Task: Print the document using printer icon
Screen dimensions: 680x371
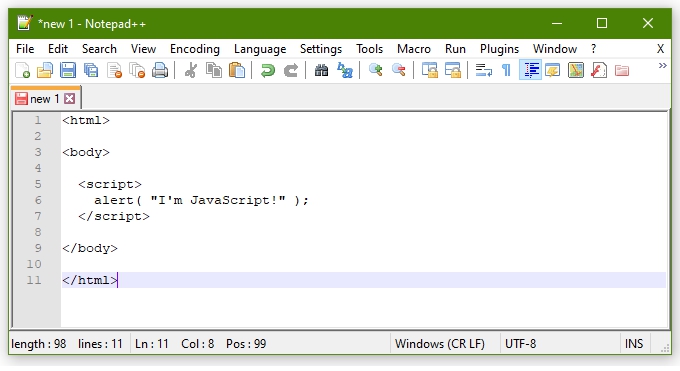Action: 160,70
